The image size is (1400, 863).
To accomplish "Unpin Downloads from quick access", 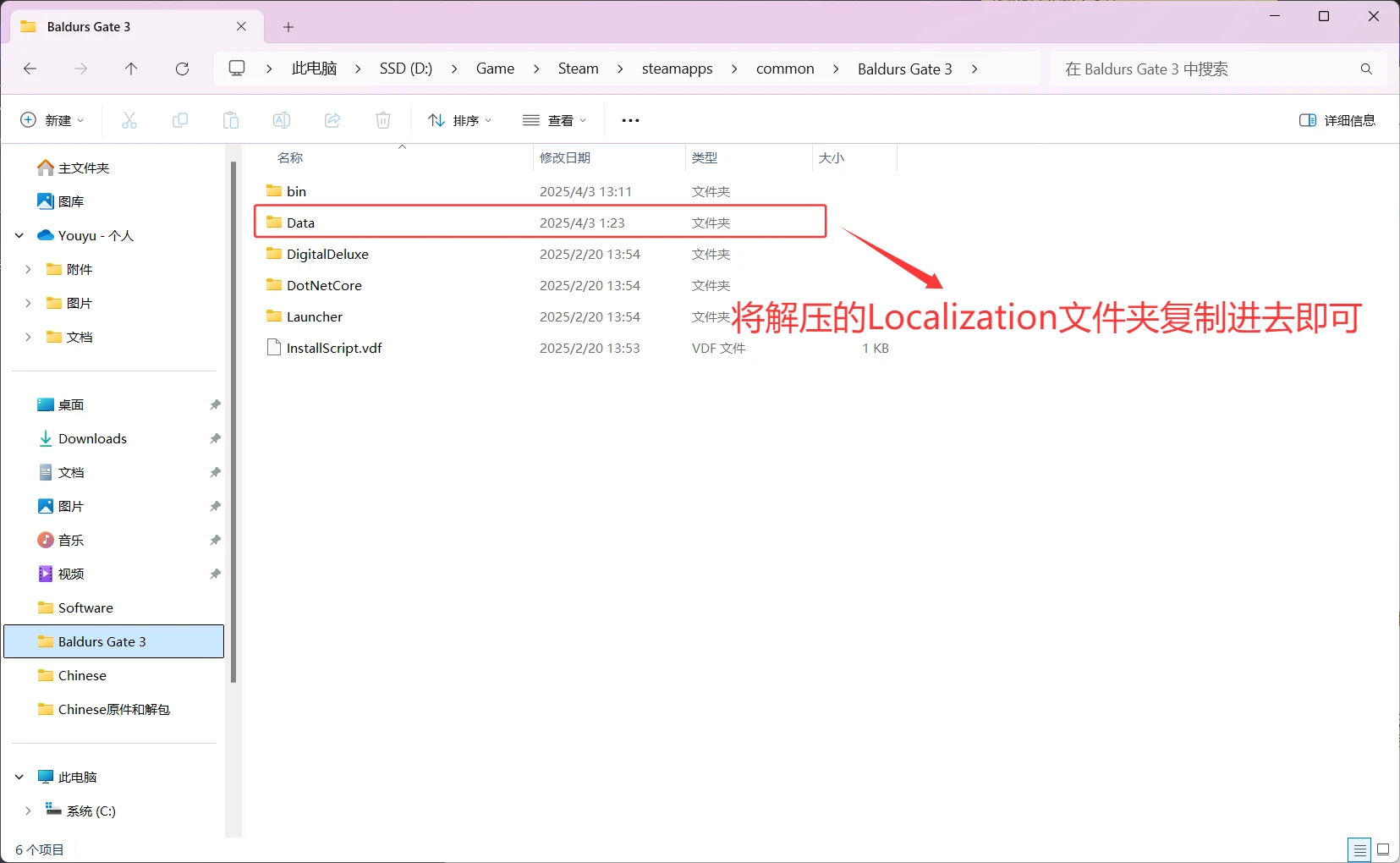I will tap(215, 439).
